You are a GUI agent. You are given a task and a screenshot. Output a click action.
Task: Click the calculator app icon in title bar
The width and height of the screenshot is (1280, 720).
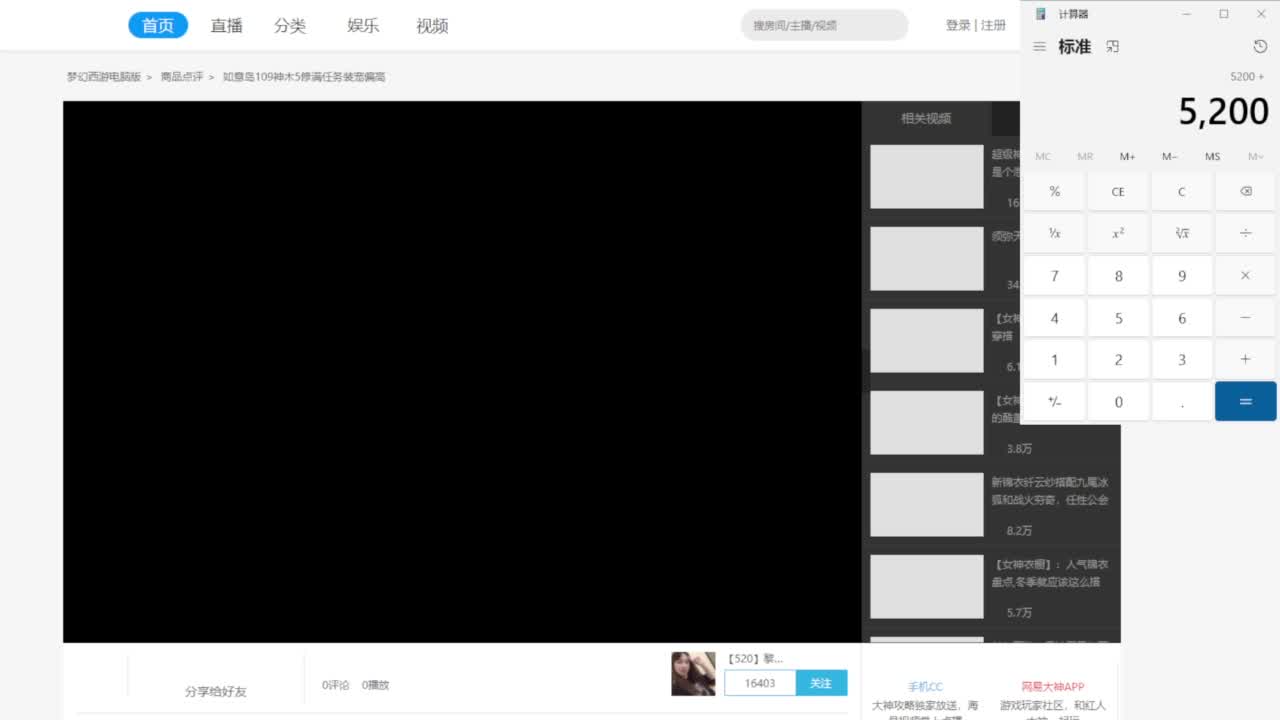[1040, 14]
